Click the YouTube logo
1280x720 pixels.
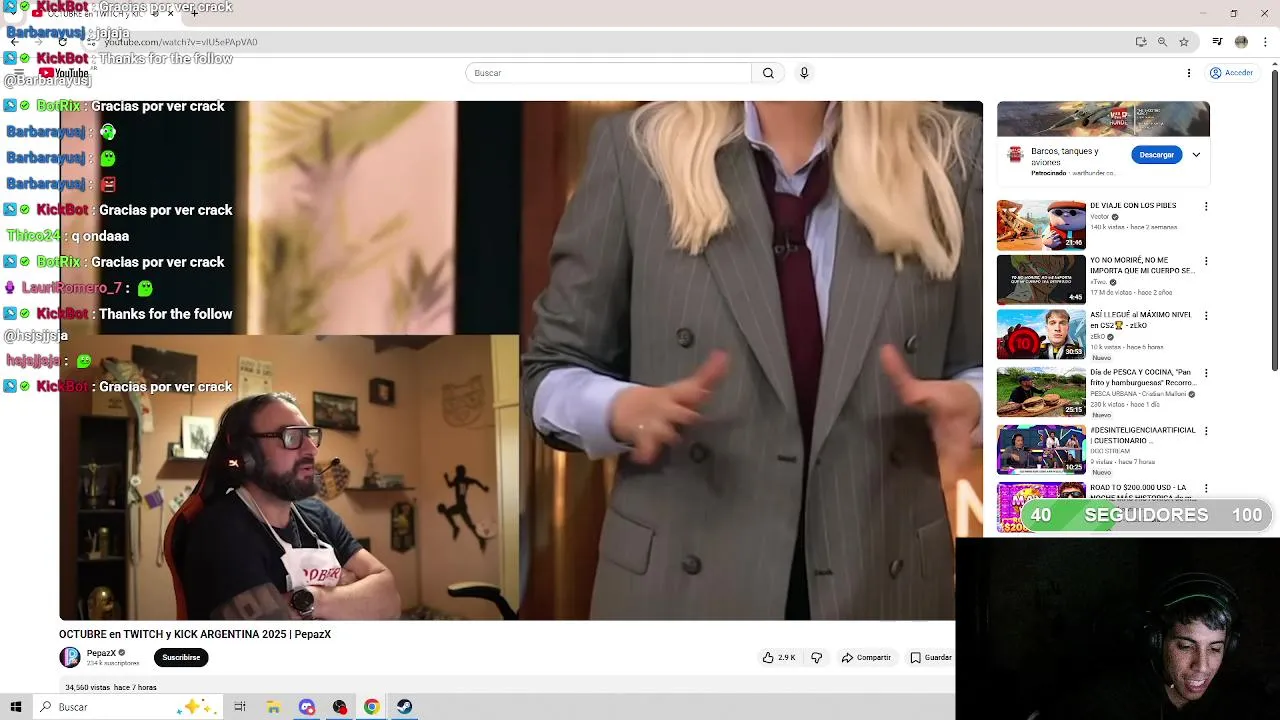coord(64,73)
